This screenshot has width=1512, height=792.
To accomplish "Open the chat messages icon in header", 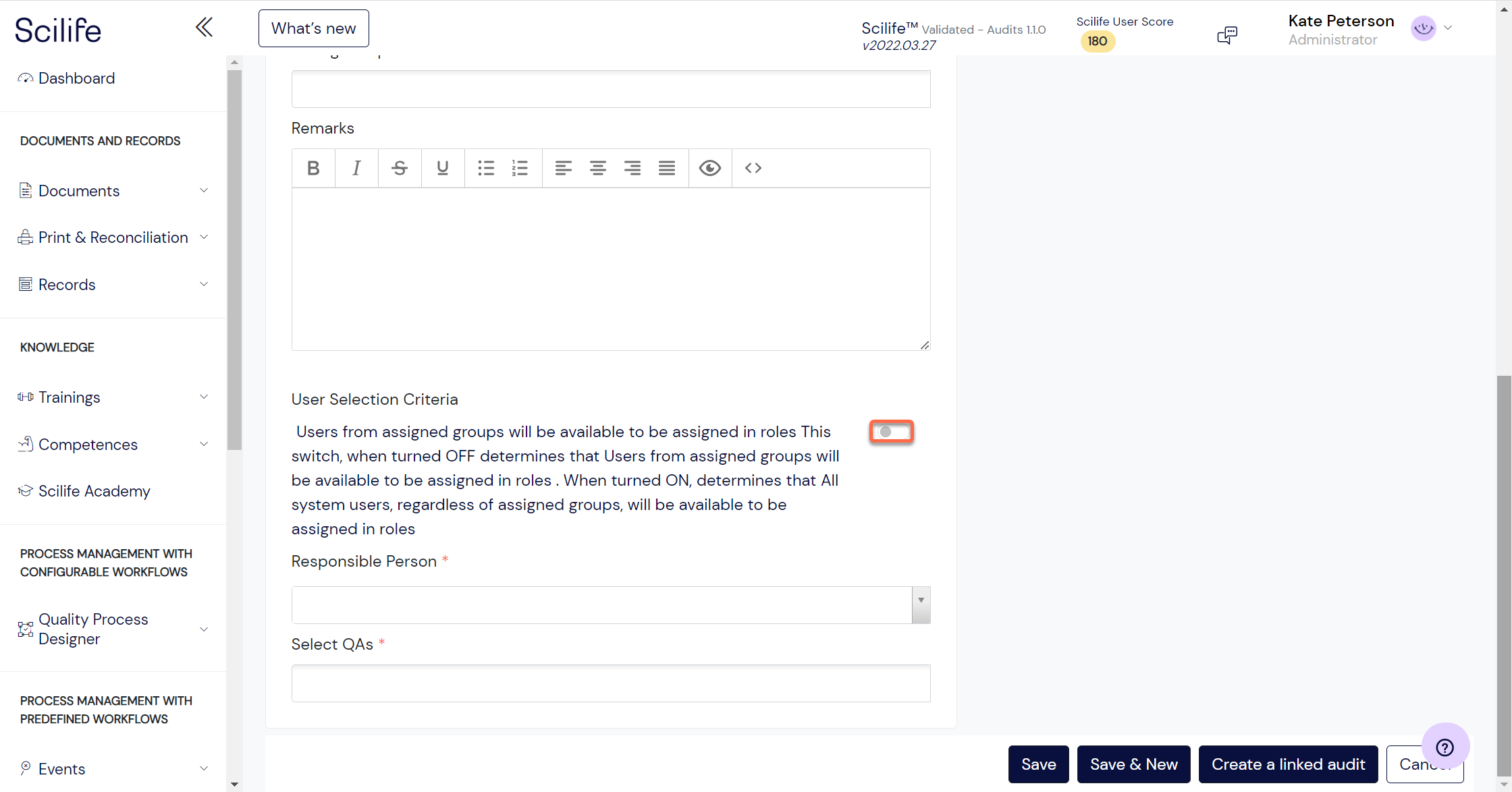I will (1227, 35).
